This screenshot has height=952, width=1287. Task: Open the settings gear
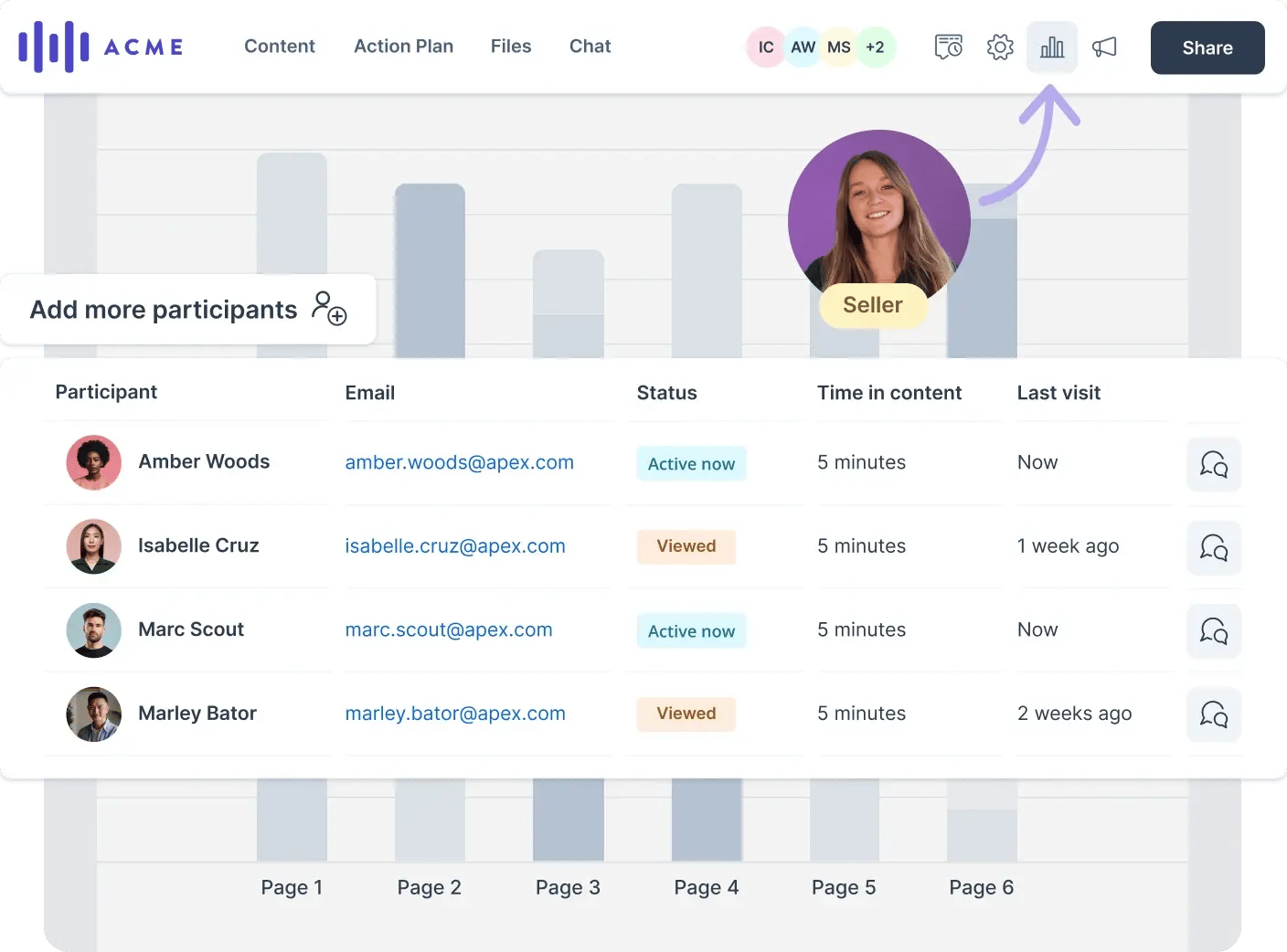1000,47
